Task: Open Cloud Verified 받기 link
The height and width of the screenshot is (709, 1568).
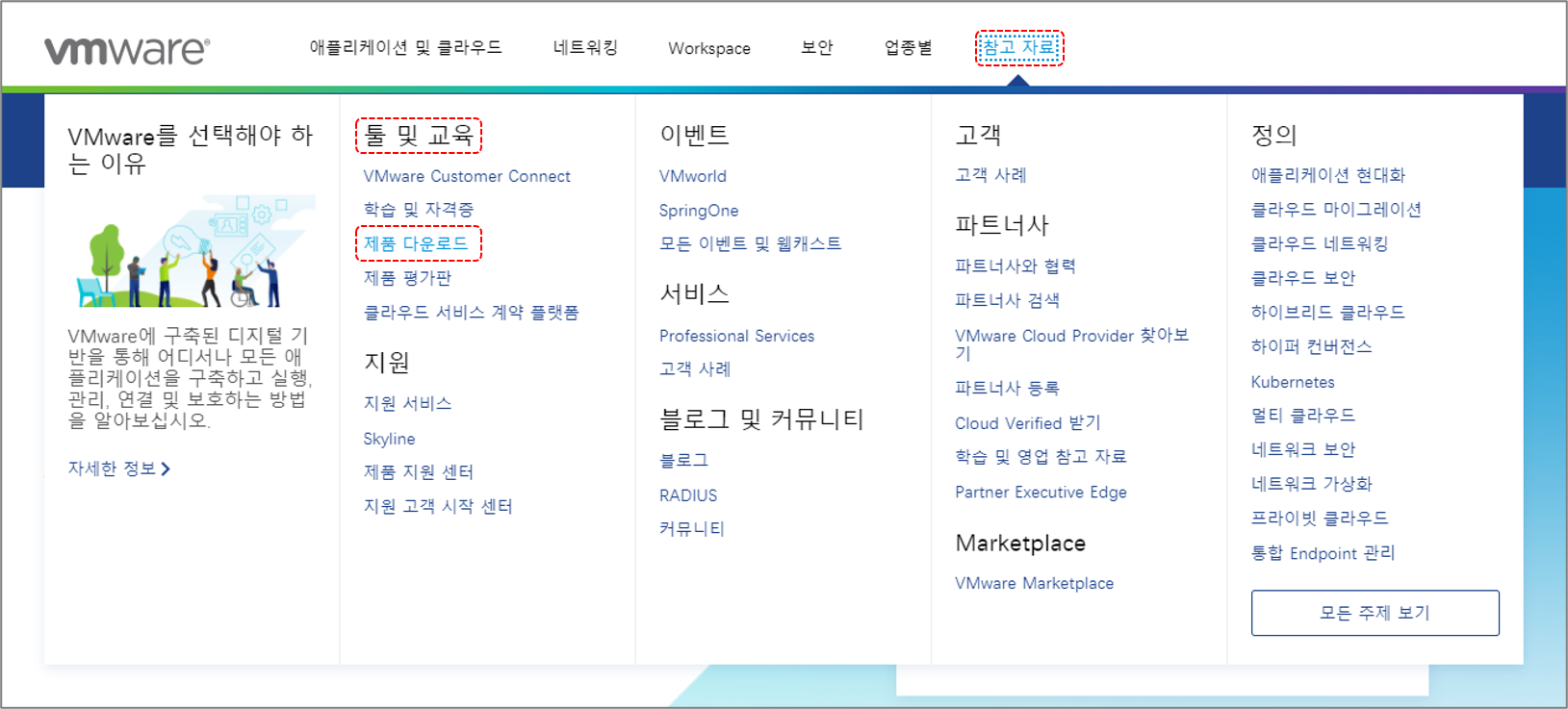Action: pos(1027,423)
